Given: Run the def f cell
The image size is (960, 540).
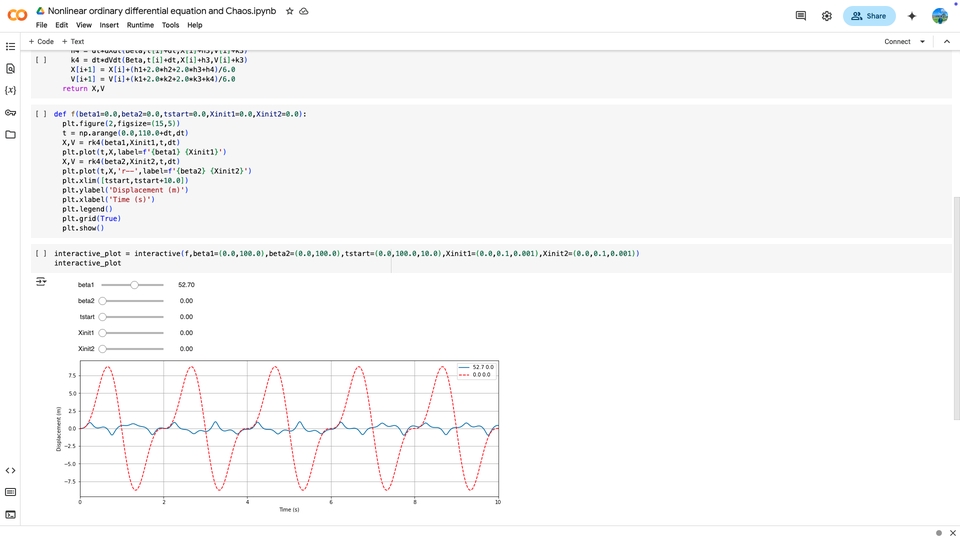Looking at the screenshot, I should 41,114.
